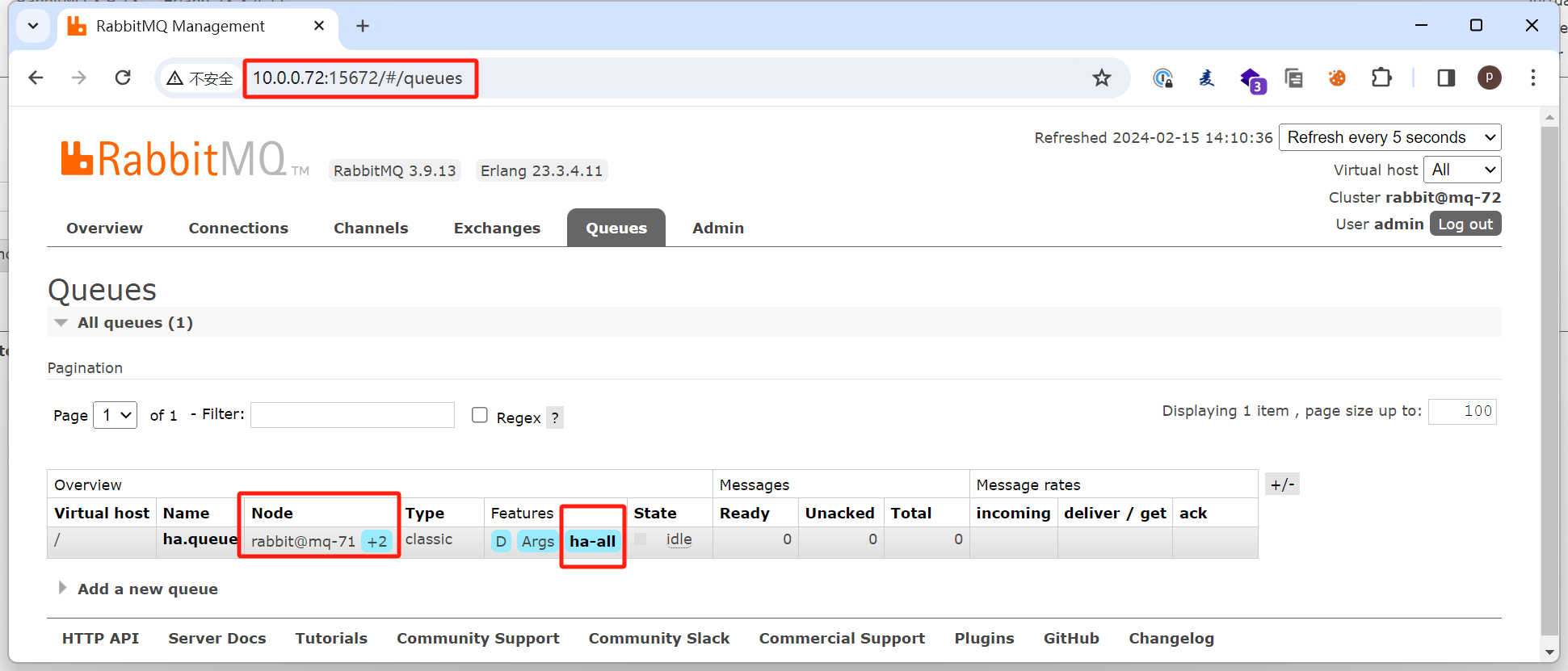Click the Args feature badge

(537, 541)
